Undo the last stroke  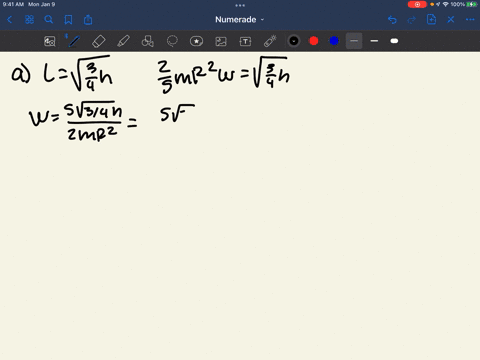tap(392, 20)
